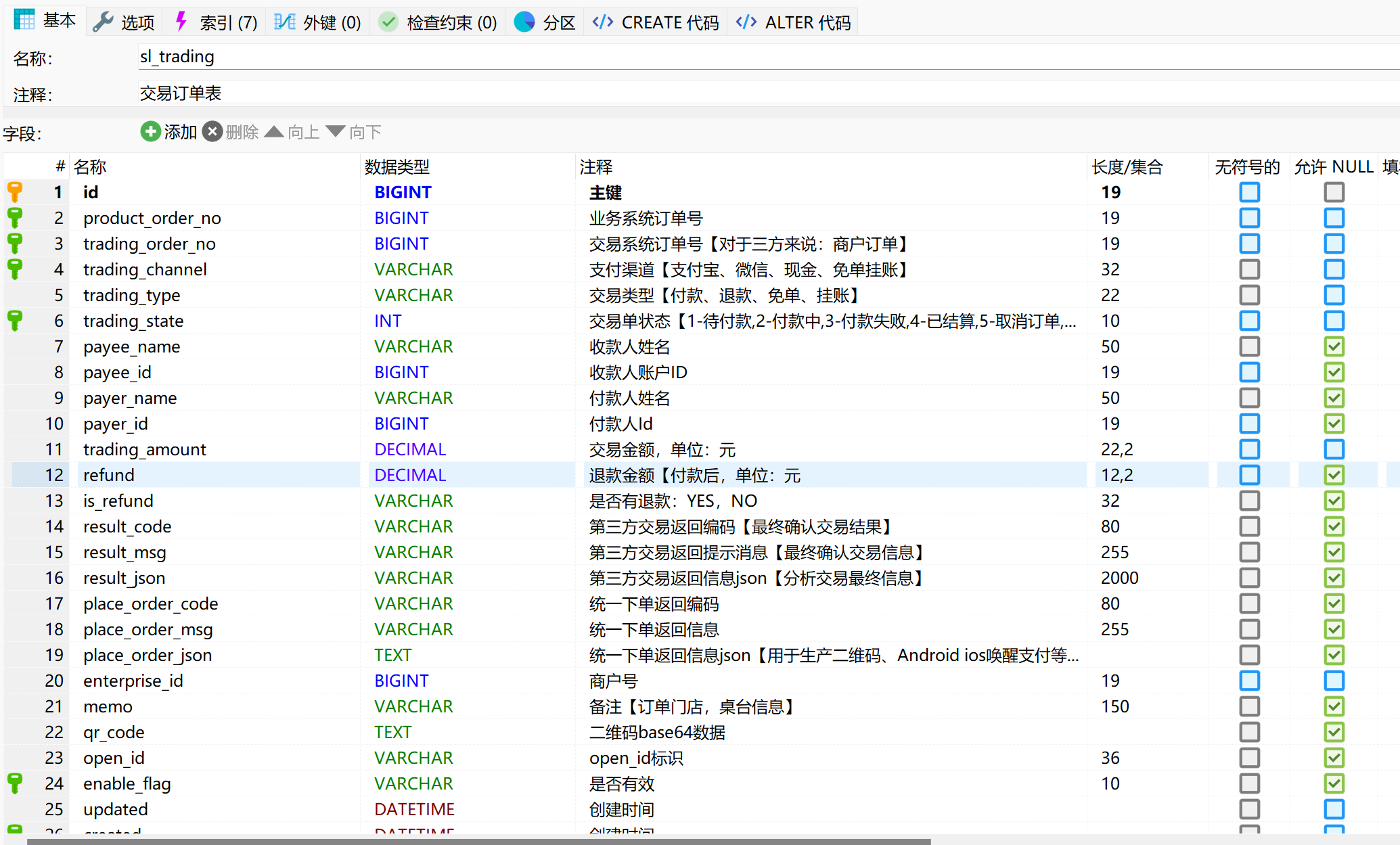Open data type TEXT of place_order_json

pyautogui.click(x=392, y=655)
